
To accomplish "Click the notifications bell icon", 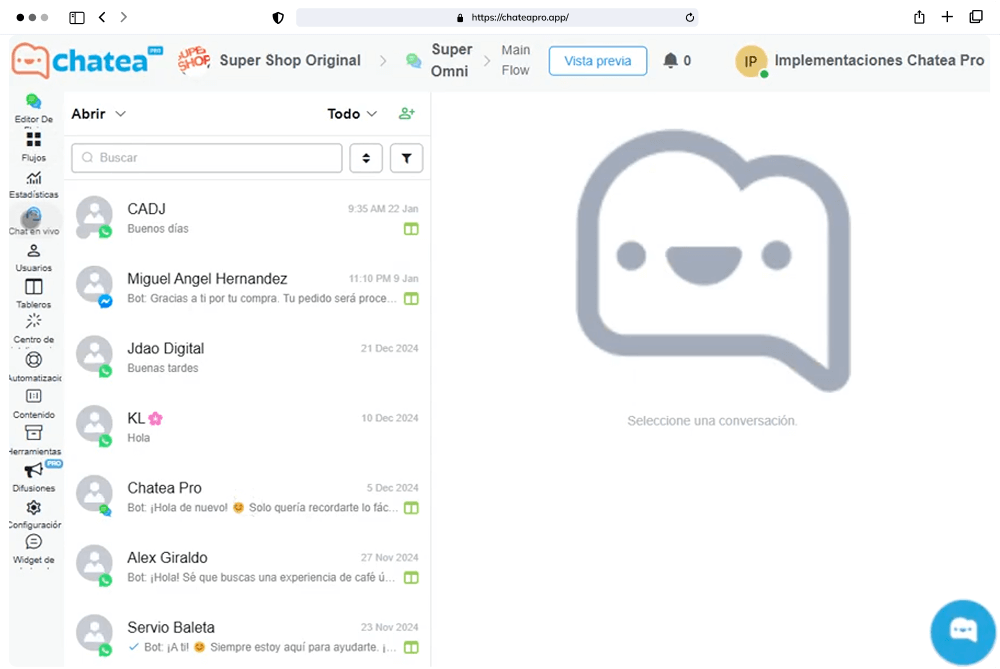I will 670,61.
